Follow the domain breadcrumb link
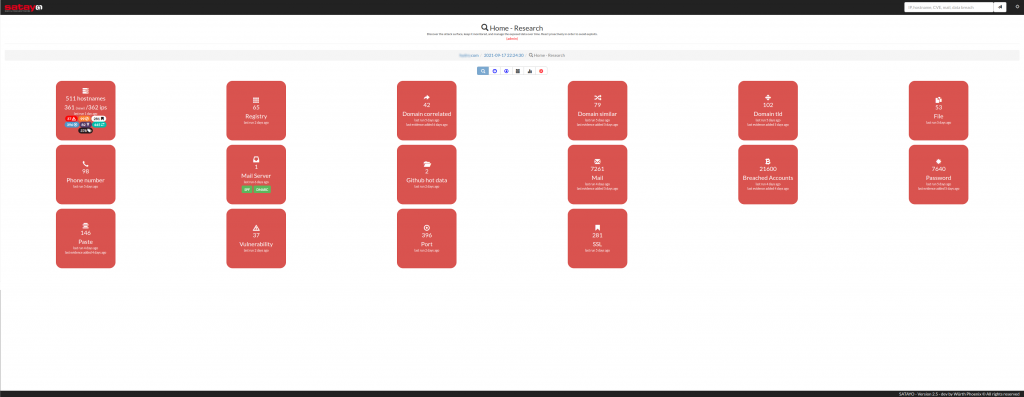This screenshot has width=1024, height=397. (x=468, y=56)
